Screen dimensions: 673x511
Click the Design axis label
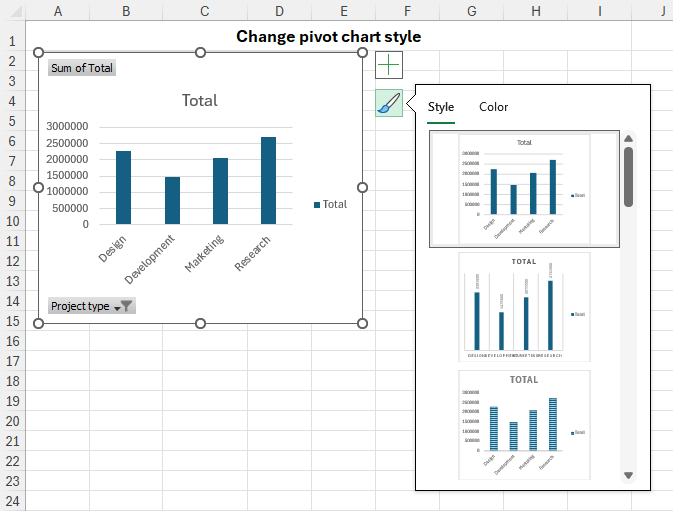[x=112, y=248]
